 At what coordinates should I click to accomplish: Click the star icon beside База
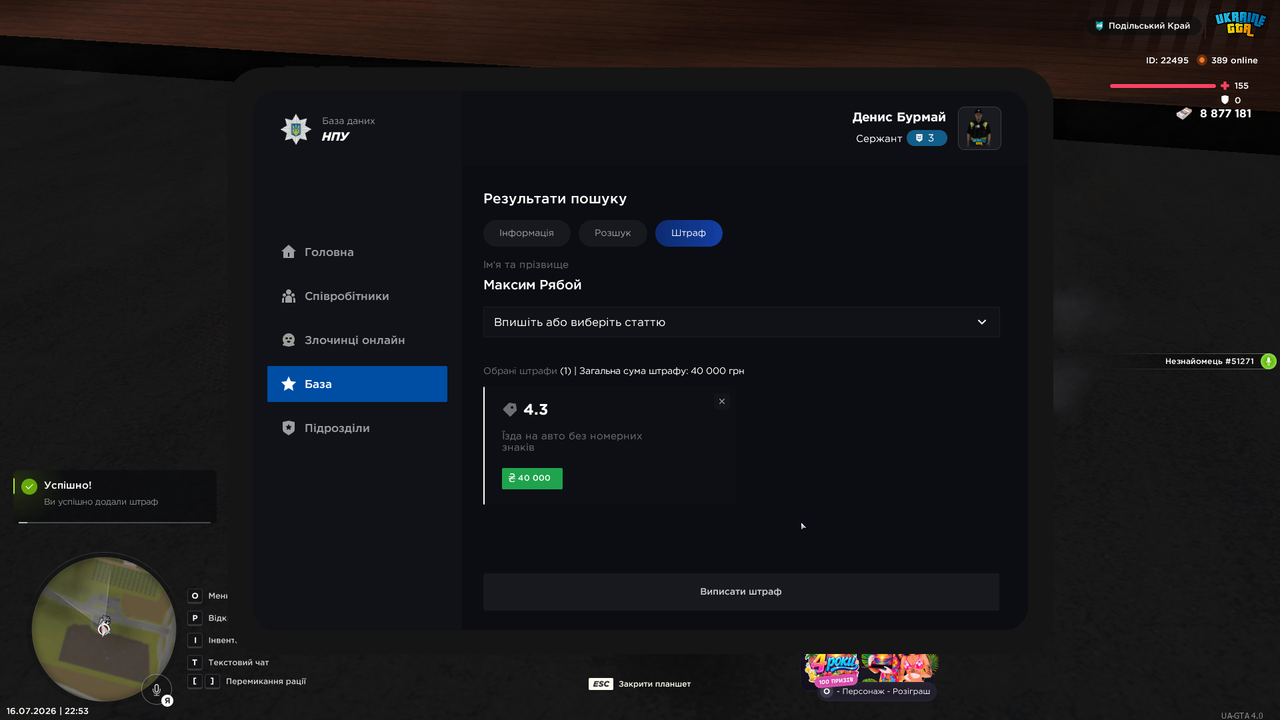[x=289, y=384]
